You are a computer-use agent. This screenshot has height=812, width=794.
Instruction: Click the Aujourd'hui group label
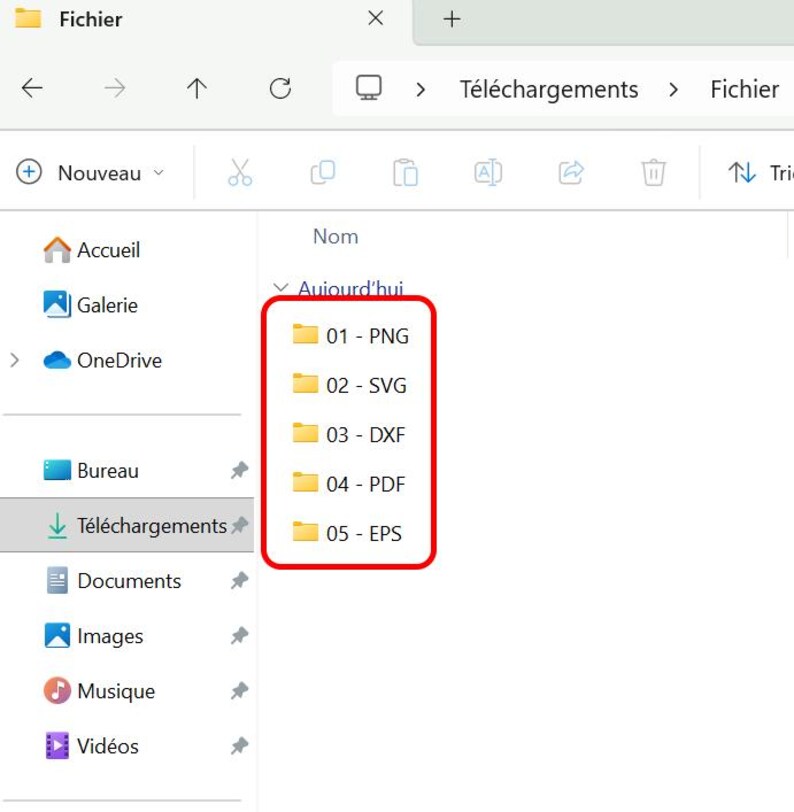pyautogui.click(x=351, y=288)
